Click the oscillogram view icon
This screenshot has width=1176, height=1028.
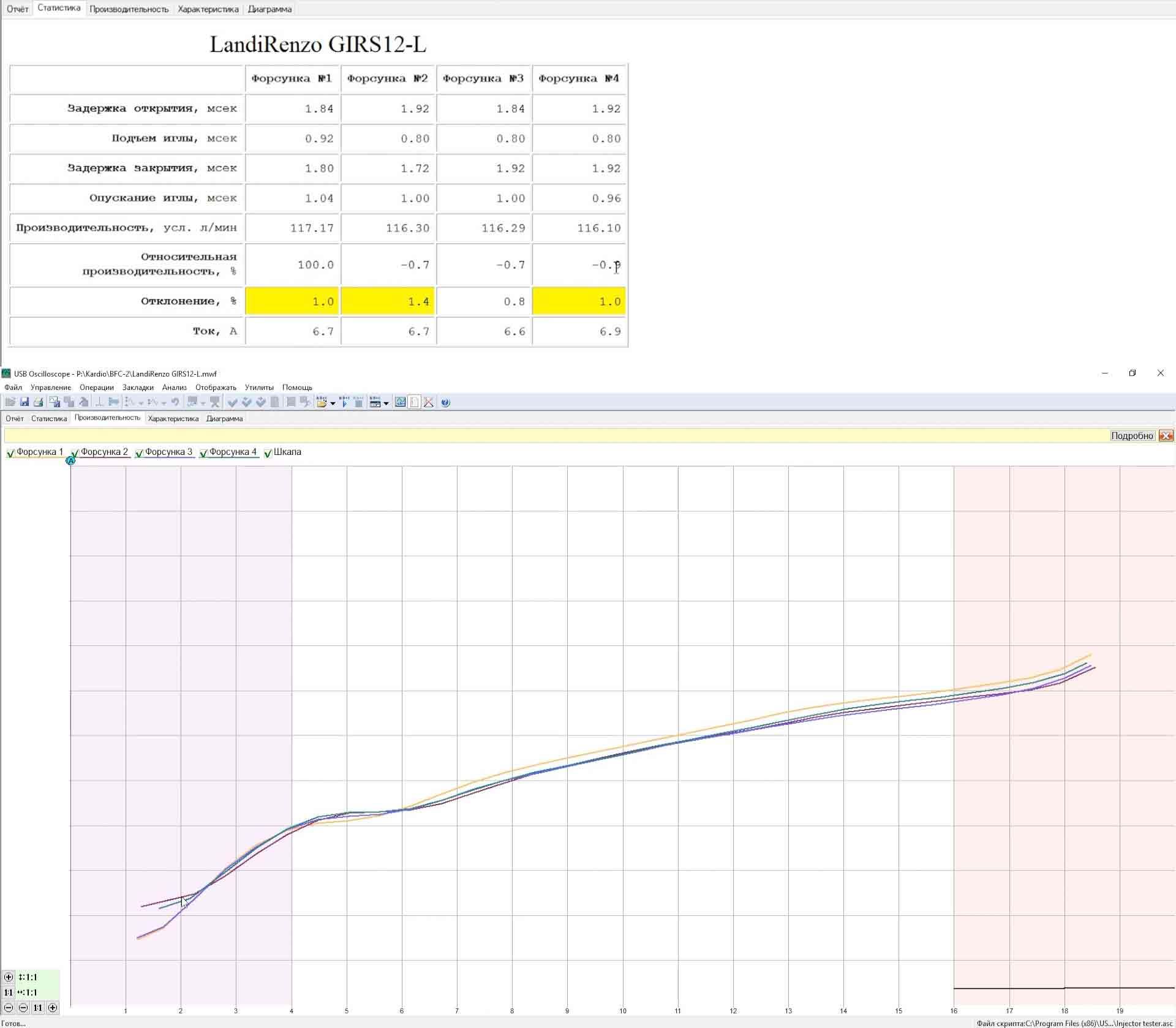coord(400,402)
